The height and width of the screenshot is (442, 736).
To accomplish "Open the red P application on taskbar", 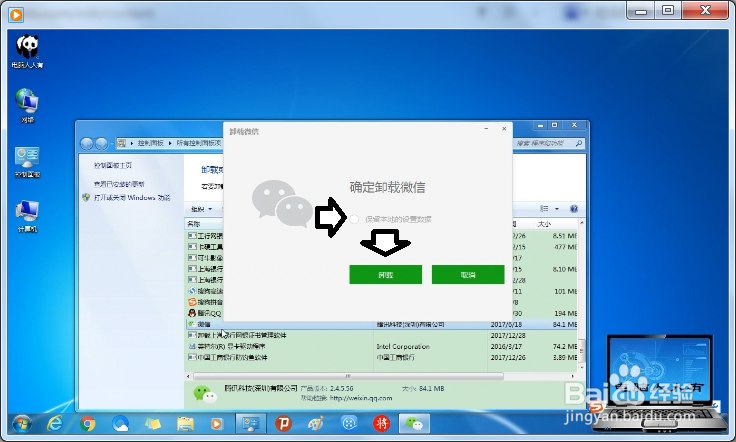I will coord(283,424).
